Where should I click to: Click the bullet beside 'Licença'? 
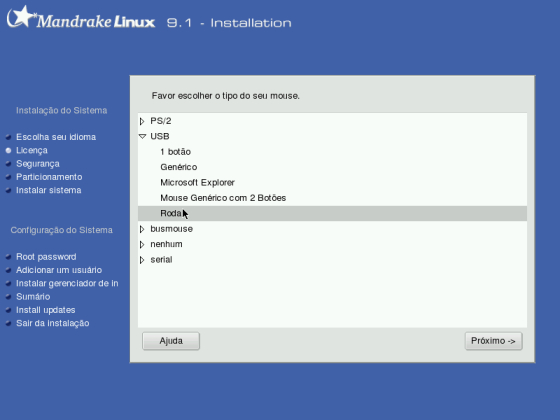tap(9, 150)
